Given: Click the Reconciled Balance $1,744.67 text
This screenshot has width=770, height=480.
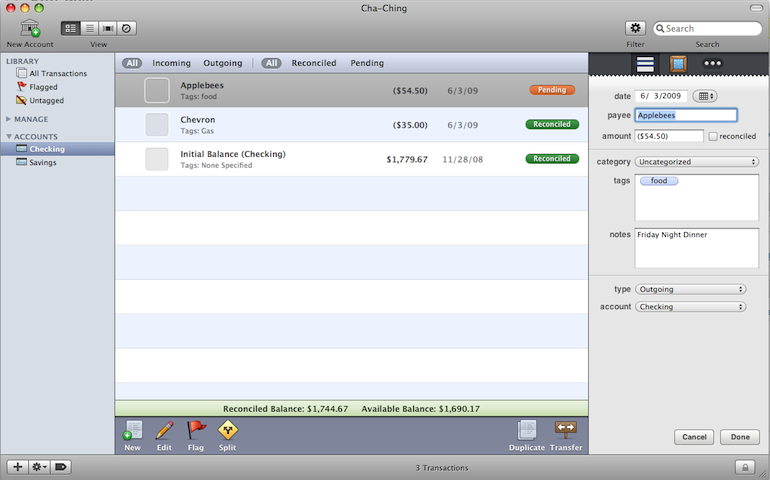Looking at the screenshot, I should 285,409.
